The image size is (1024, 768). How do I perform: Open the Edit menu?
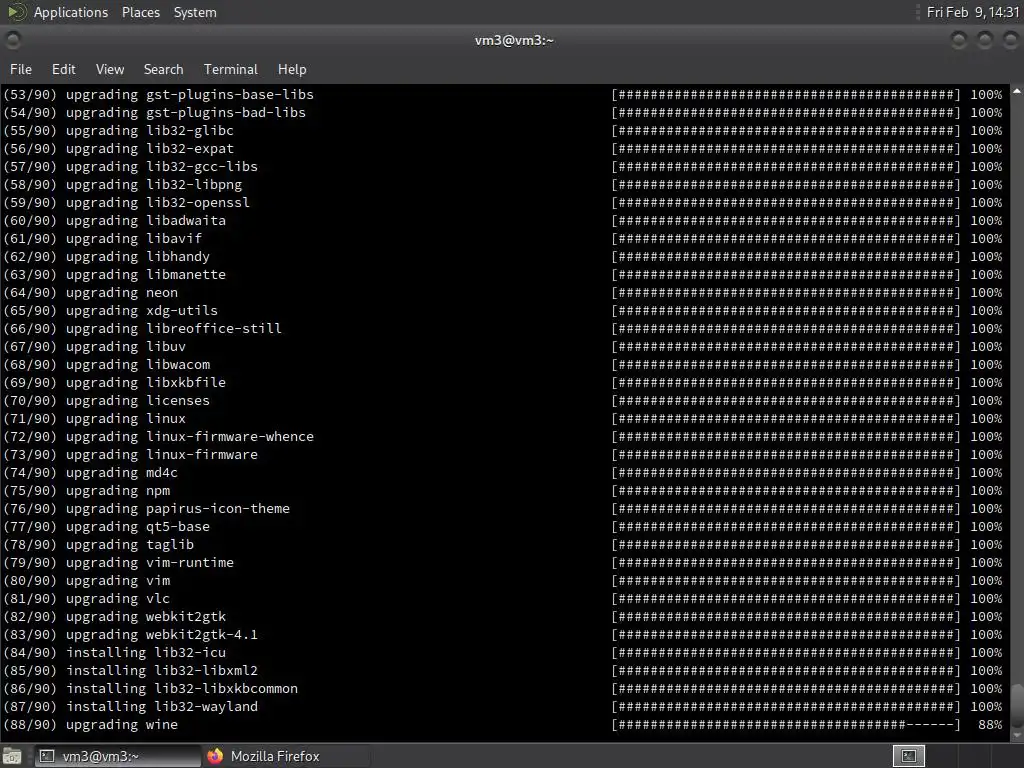tap(63, 69)
